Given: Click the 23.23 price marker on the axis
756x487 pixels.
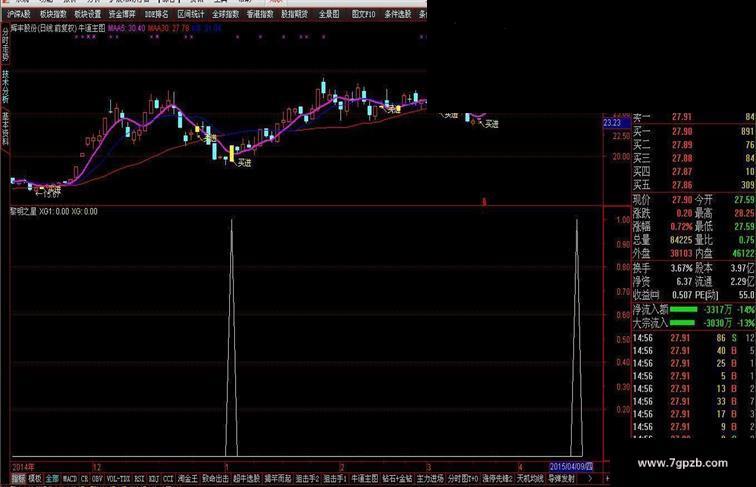Looking at the screenshot, I should pos(616,122).
